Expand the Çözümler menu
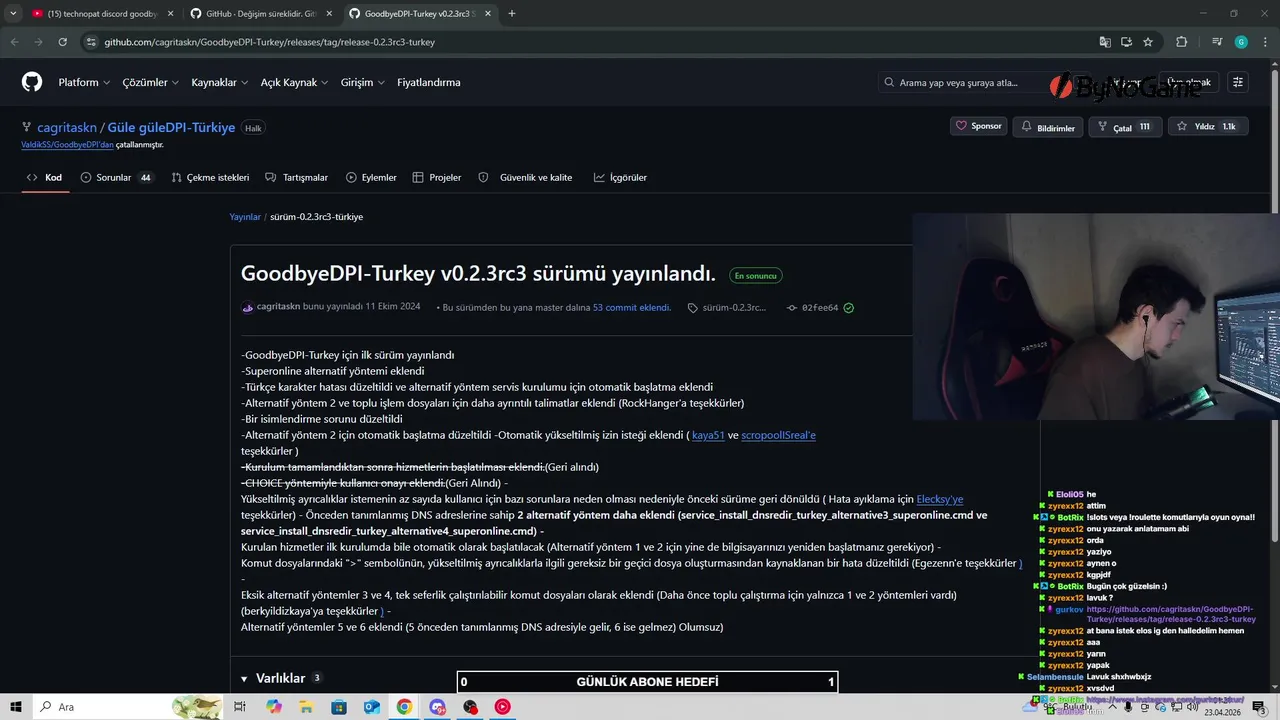Screen dimensions: 1280x720 tap(151, 82)
